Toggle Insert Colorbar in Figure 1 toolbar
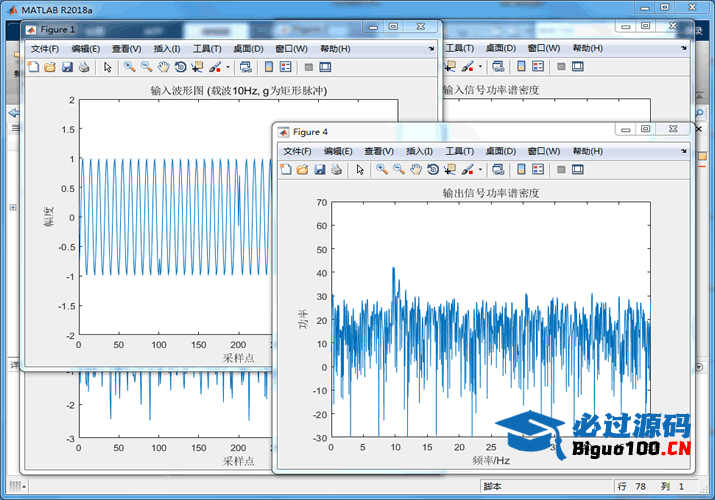The width and height of the screenshot is (715, 500). [x=269, y=67]
